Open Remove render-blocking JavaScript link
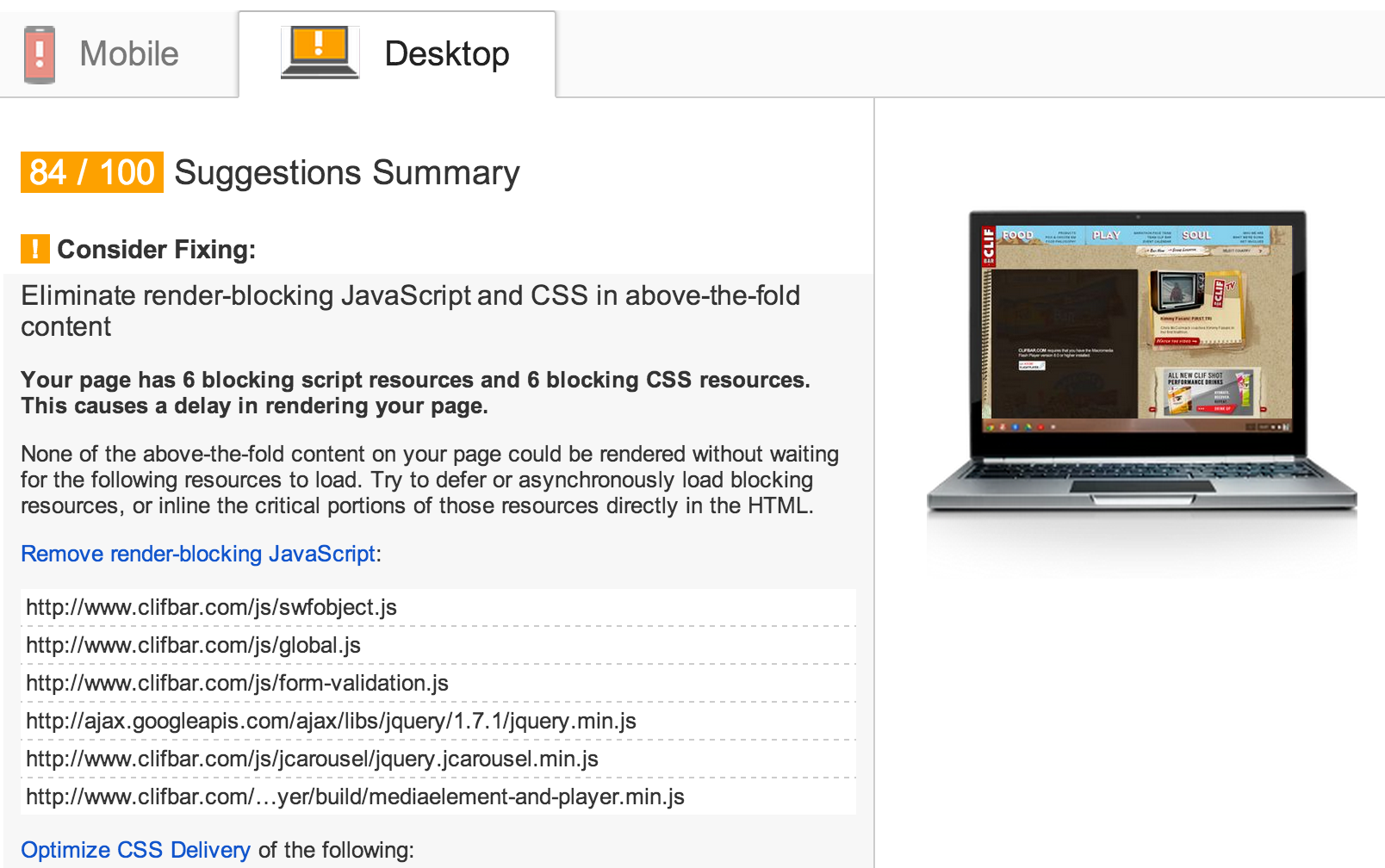 [198, 554]
